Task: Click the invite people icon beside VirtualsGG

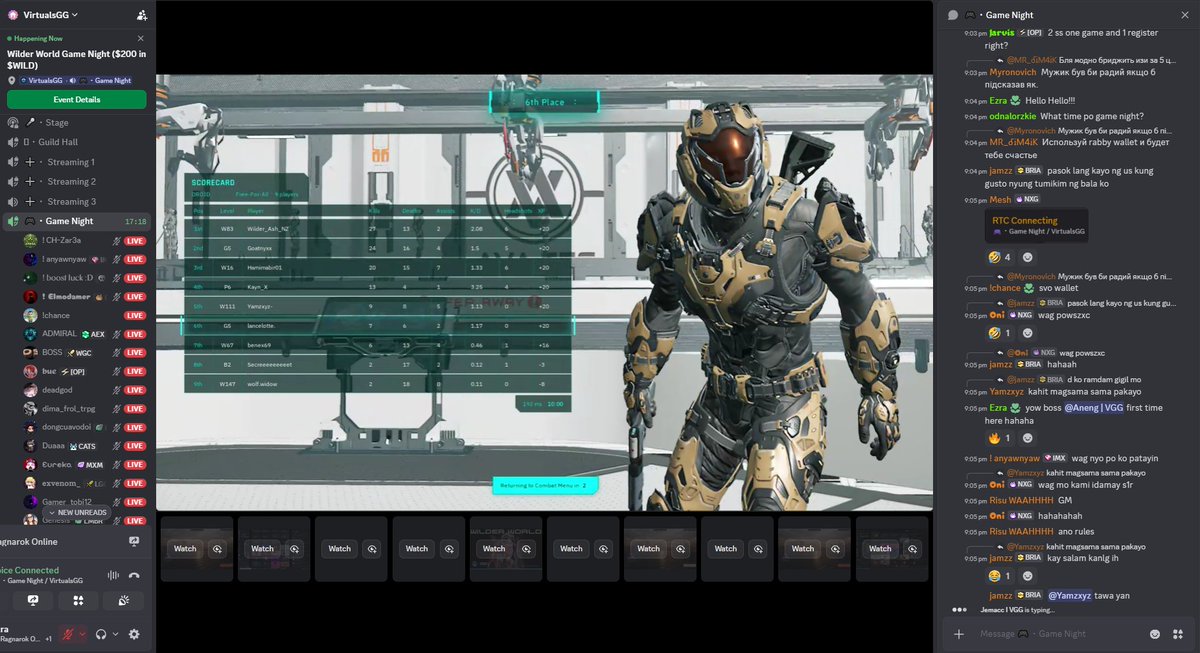Action: (x=141, y=15)
